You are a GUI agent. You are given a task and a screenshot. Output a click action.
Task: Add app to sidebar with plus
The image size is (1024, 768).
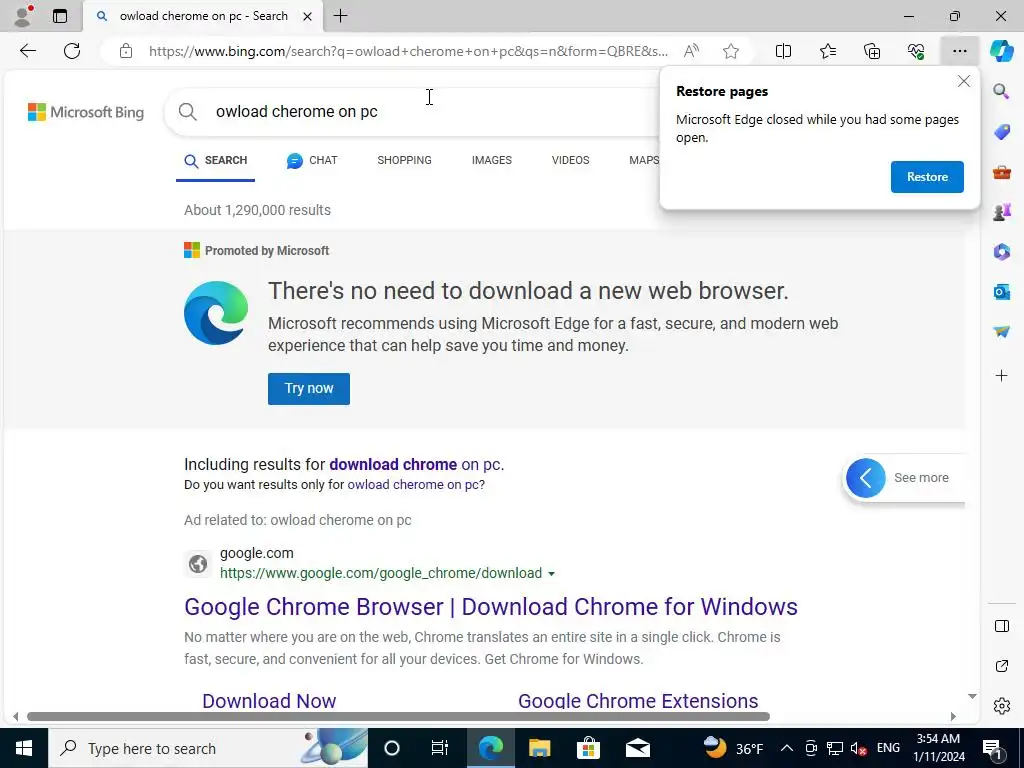point(1001,376)
